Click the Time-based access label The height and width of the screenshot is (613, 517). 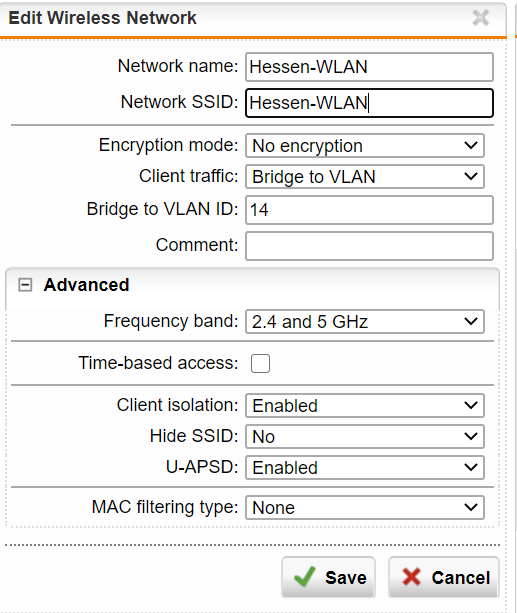(158, 363)
